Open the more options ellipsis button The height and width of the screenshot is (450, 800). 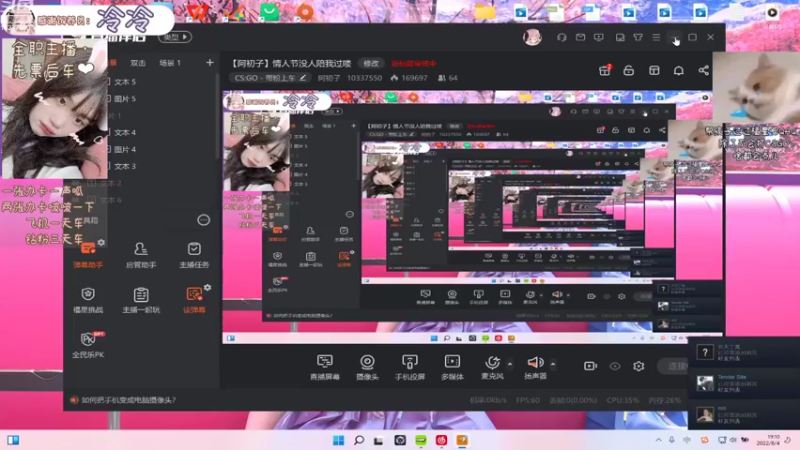204,220
